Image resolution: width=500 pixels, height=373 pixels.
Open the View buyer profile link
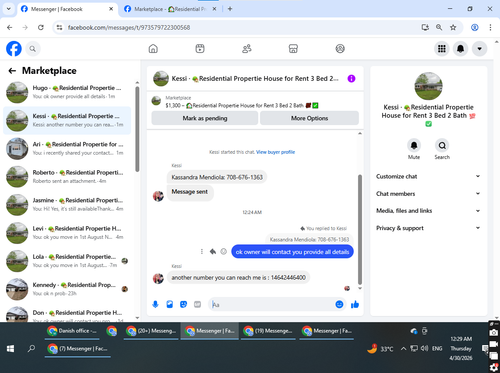point(275,152)
